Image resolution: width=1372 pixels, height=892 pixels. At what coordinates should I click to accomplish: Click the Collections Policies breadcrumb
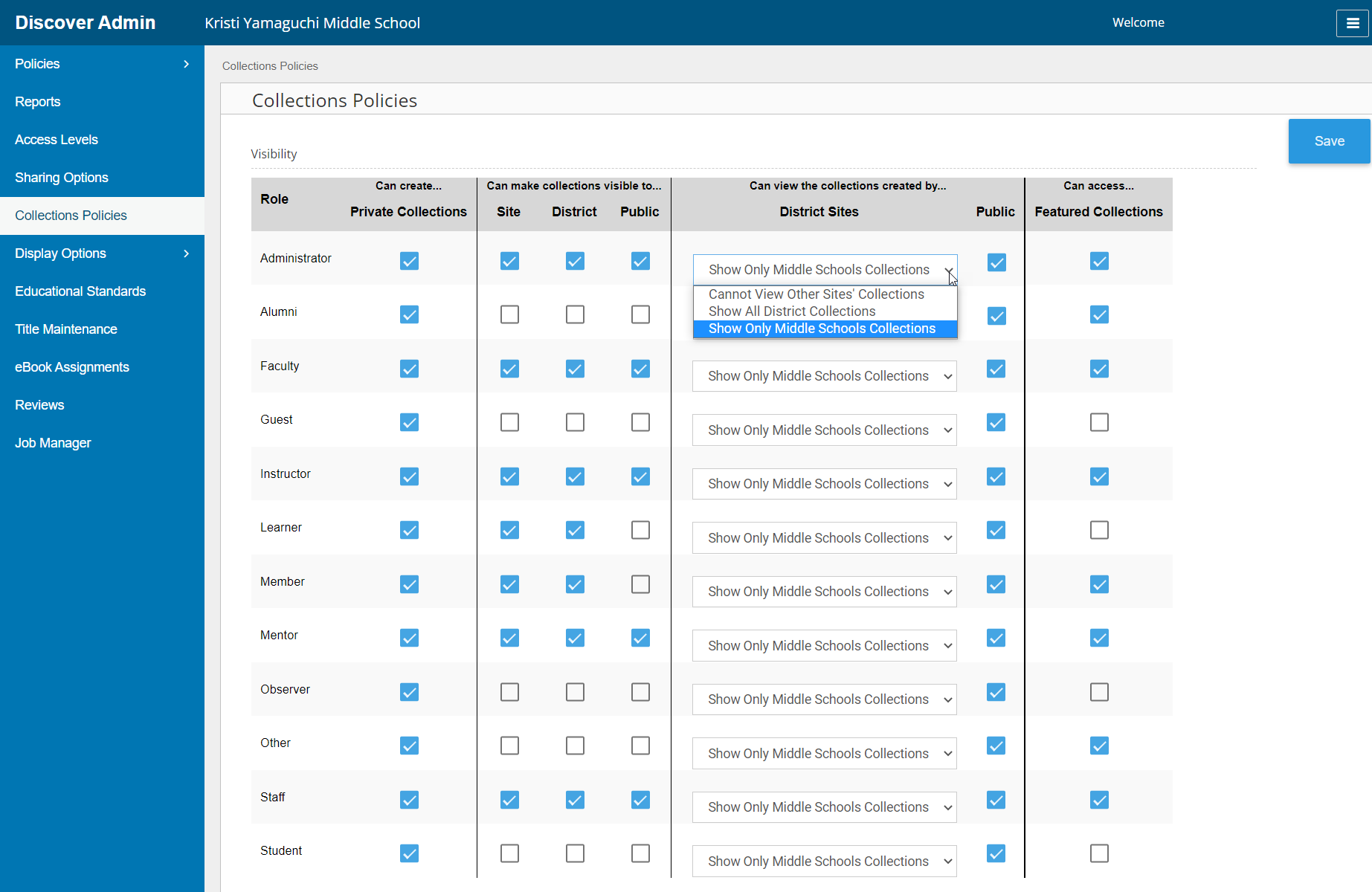pyautogui.click(x=270, y=65)
